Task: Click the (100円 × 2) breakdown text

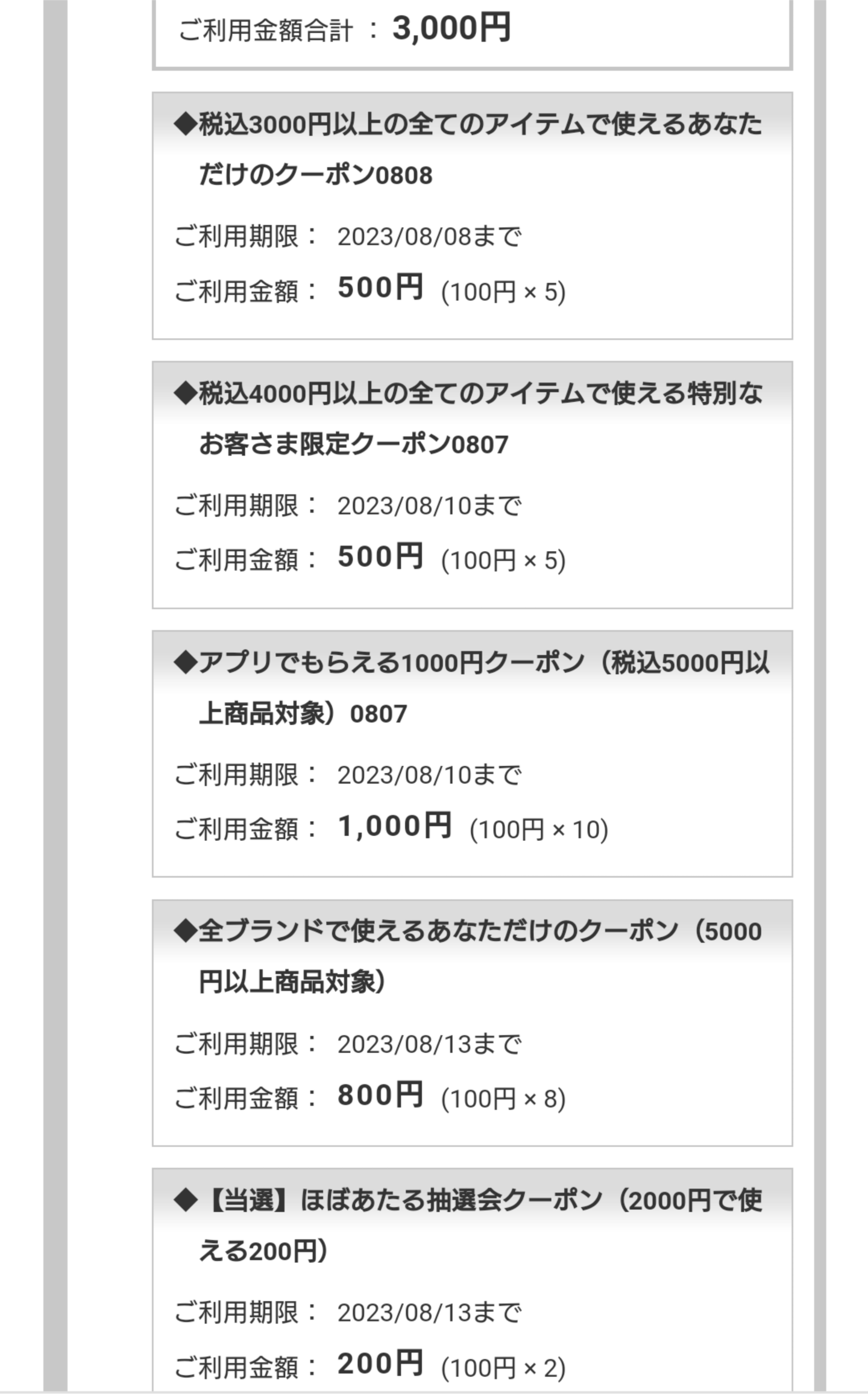Action: [x=503, y=1368]
